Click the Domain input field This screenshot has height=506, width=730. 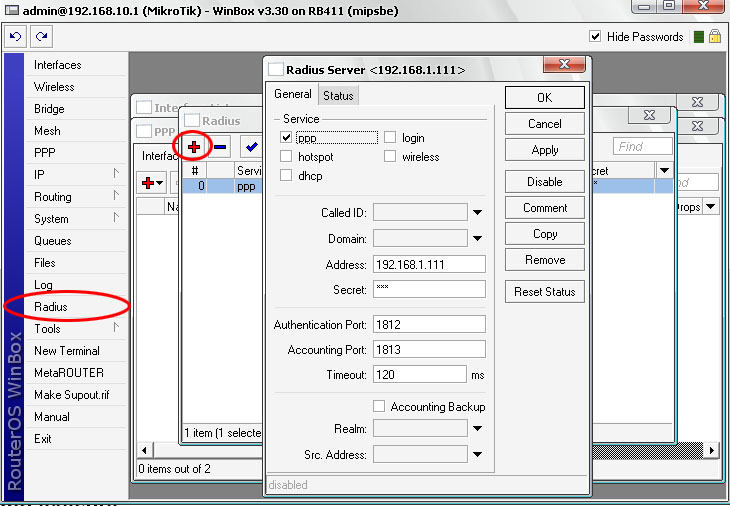[x=420, y=238]
